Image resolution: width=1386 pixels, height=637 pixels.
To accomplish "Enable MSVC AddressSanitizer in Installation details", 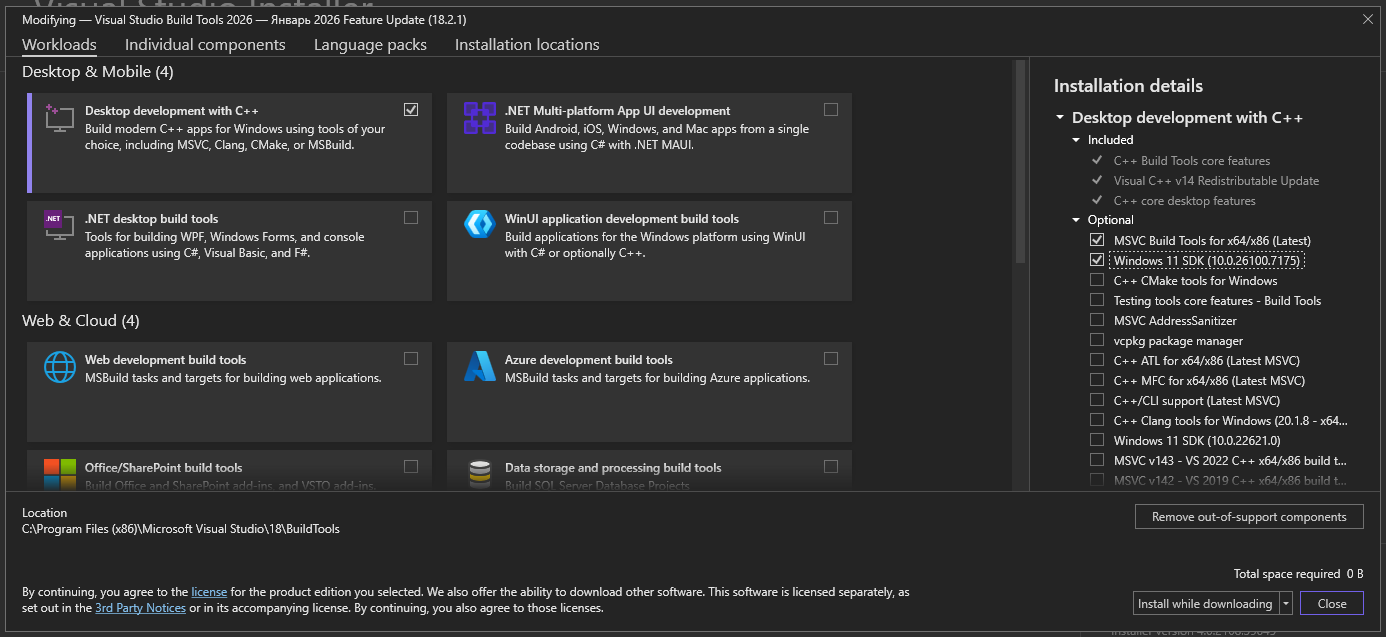I will pyautogui.click(x=1096, y=320).
